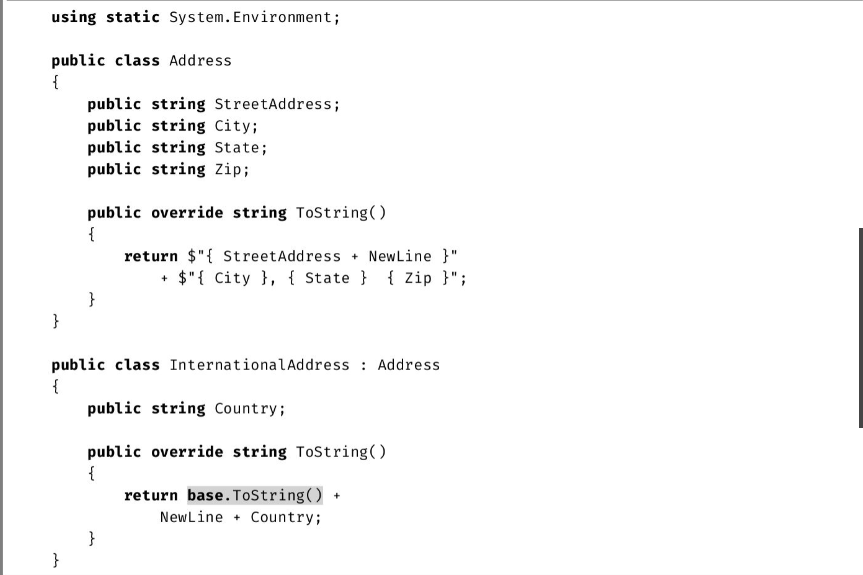The width and height of the screenshot is (863, 575).
Task: Click the { State } interpolation placeholder
Action: pos(327,278)
